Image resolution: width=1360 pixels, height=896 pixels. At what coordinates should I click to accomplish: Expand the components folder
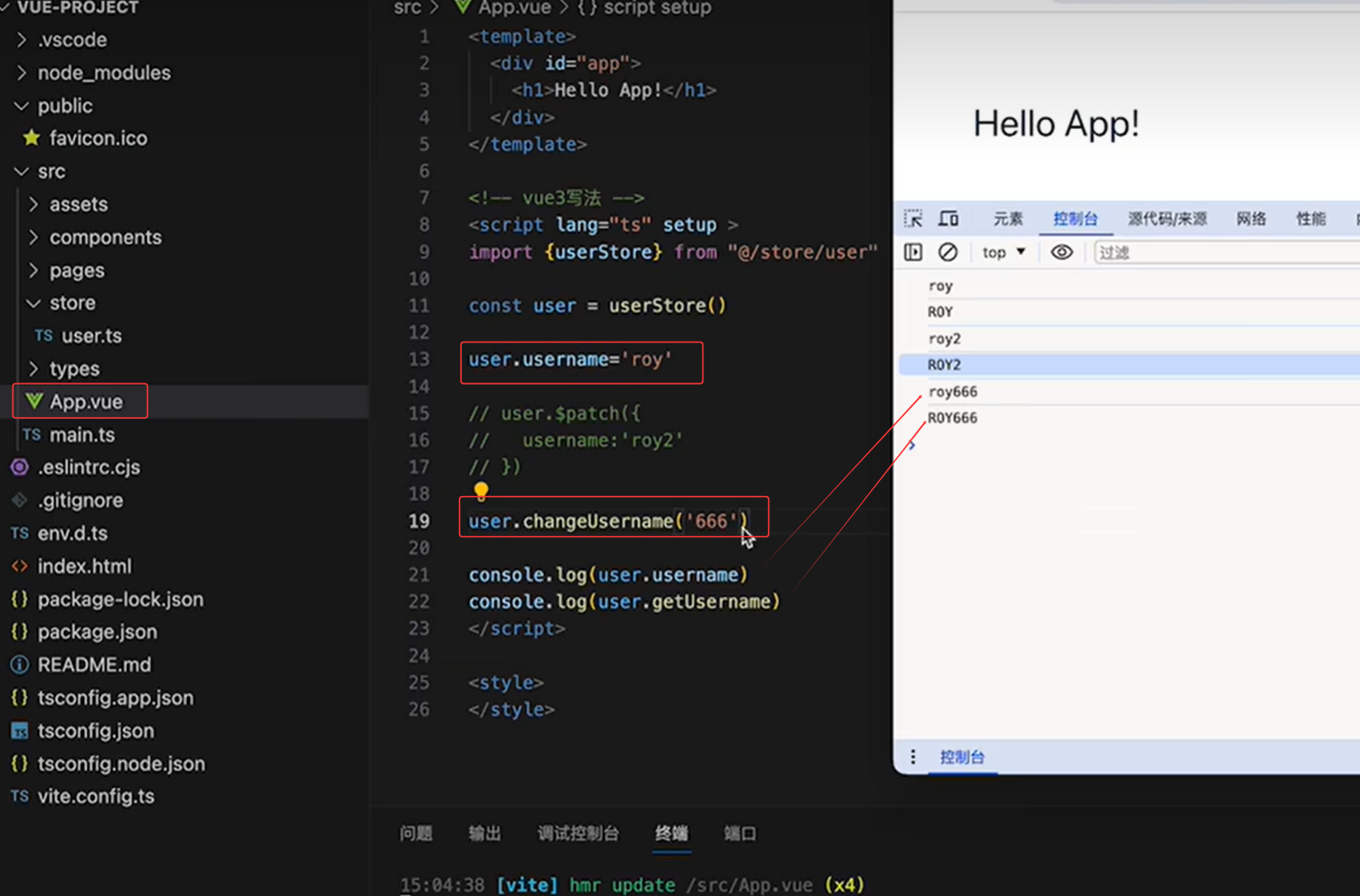click(x=33, y=238)
